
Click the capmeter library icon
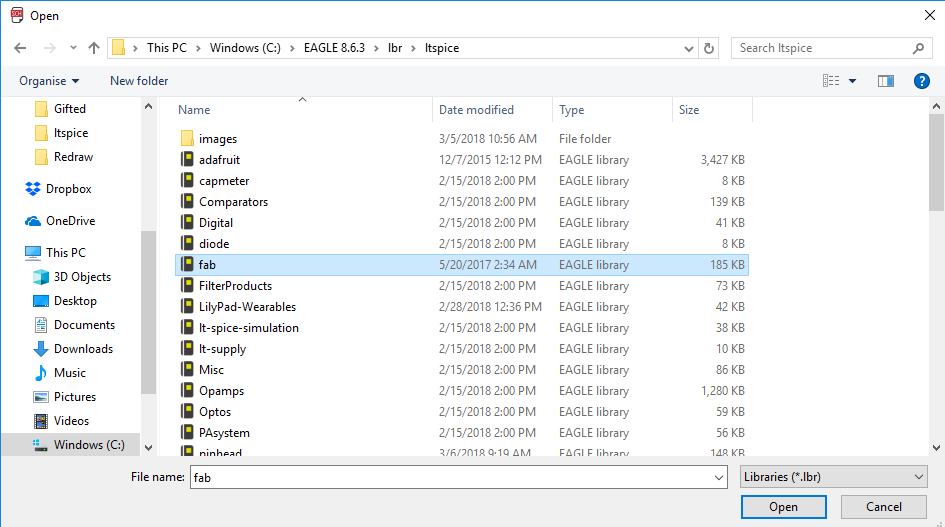point(187,181)
